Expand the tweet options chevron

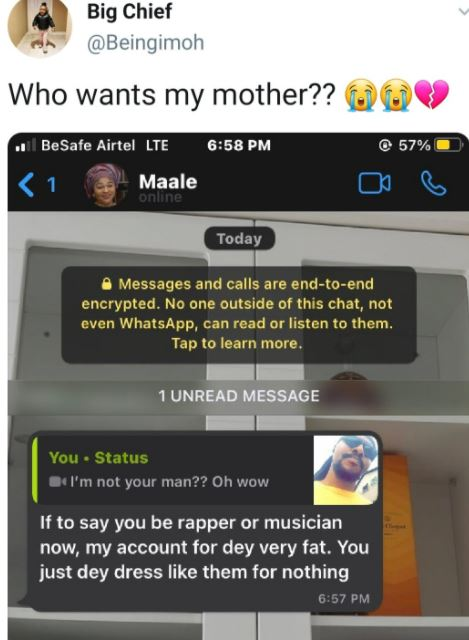click(463, 11)
